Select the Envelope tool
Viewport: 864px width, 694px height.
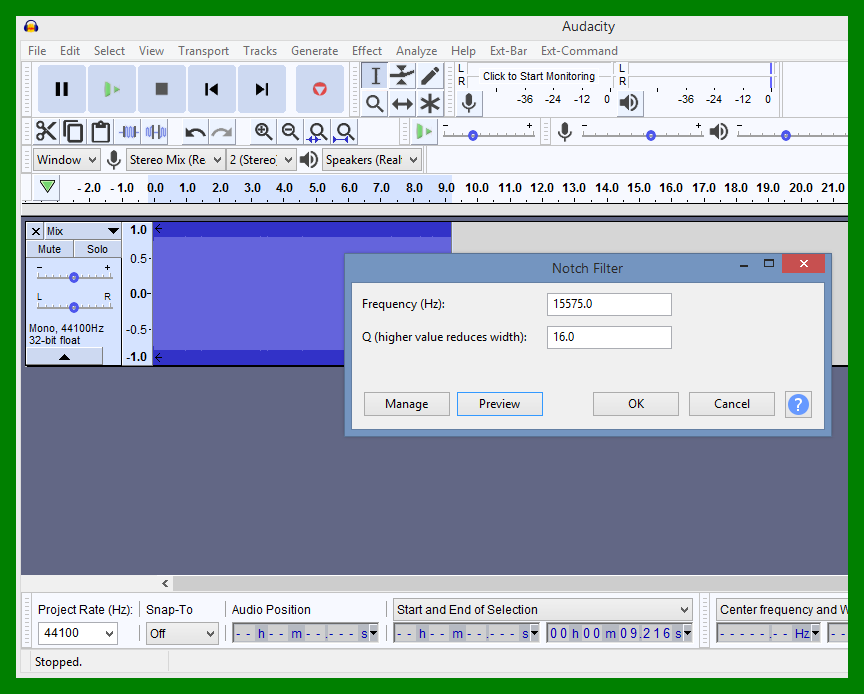tap(402, 76)
